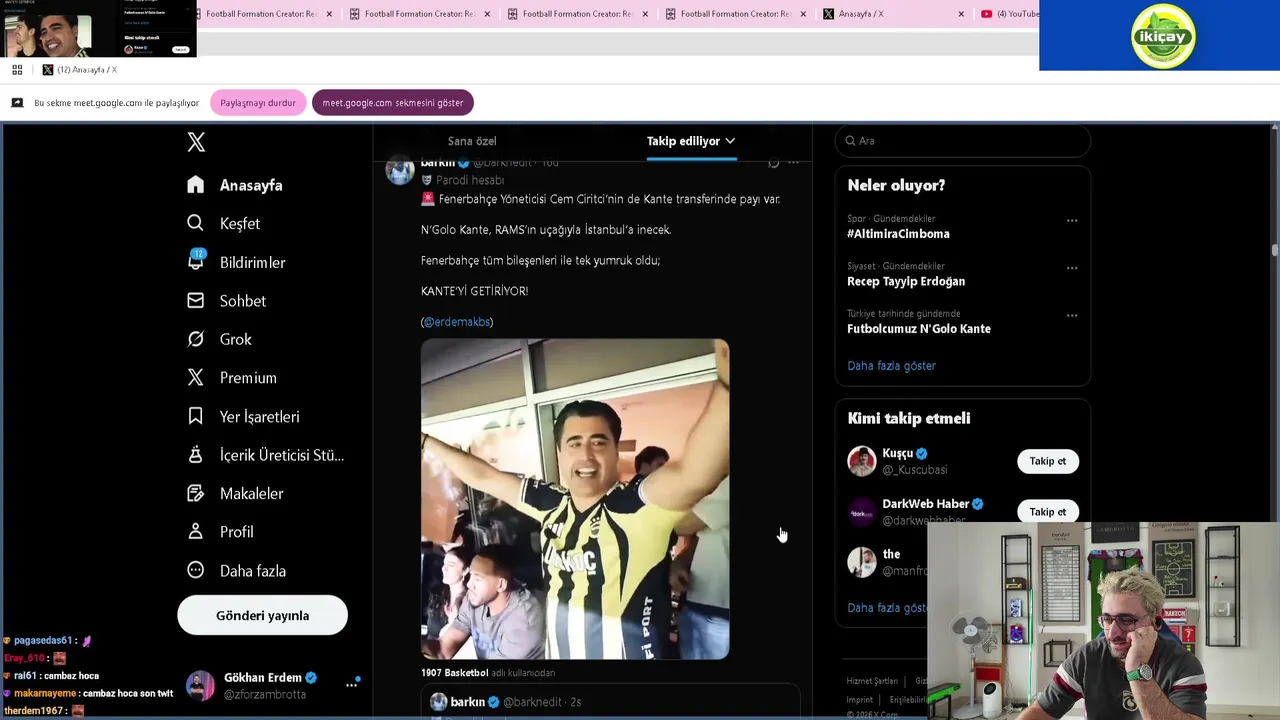Open Grok from the sidebar
Image resolution: width=1280 pixels, height=720 pixels.
[x=220, y=339]
